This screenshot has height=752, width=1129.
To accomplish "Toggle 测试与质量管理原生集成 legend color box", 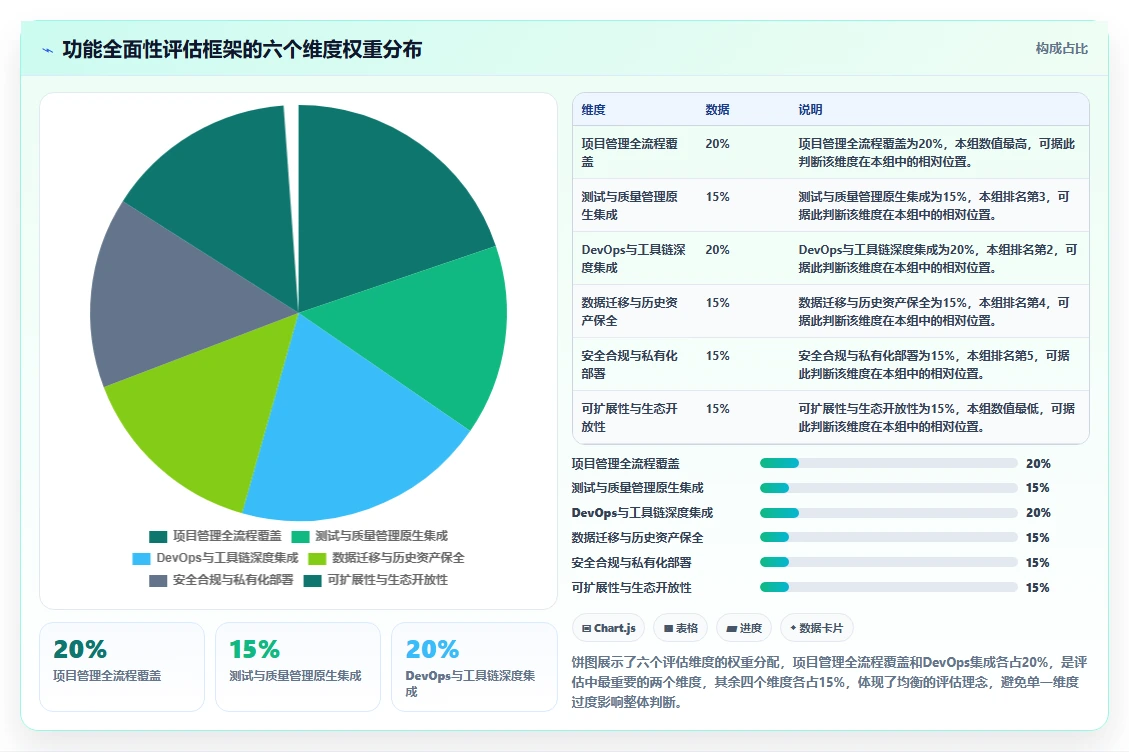I will pyautogui.click(x=300, y=537).
